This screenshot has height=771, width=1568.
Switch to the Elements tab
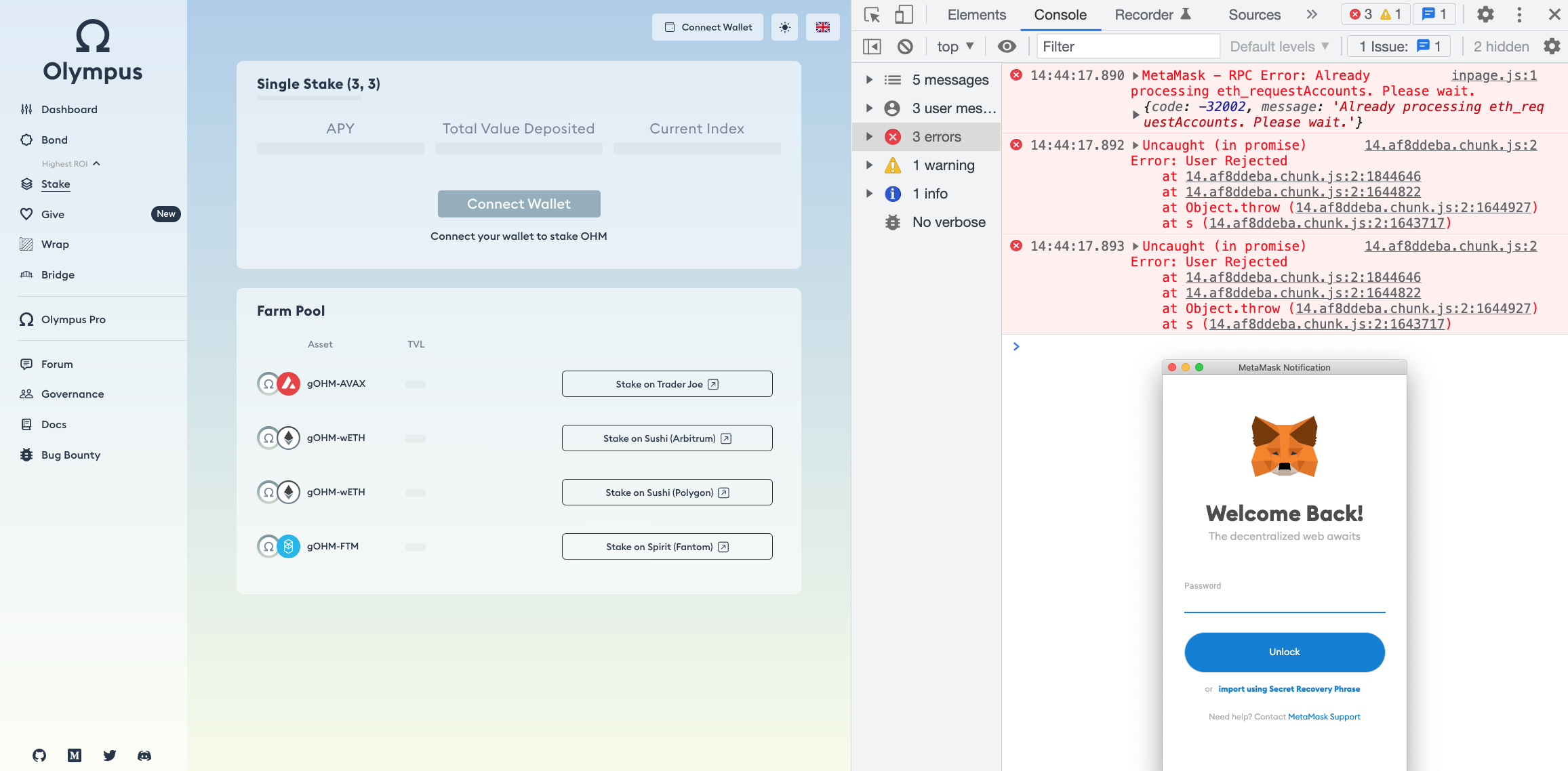tap(976, 14)
